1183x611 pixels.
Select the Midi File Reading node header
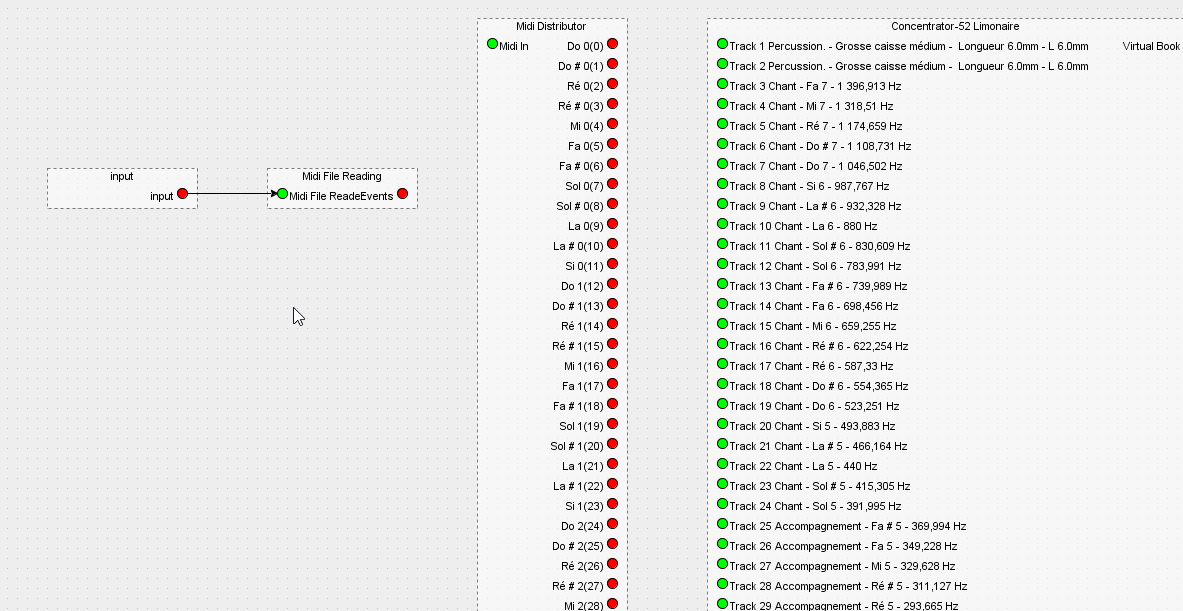342,176
